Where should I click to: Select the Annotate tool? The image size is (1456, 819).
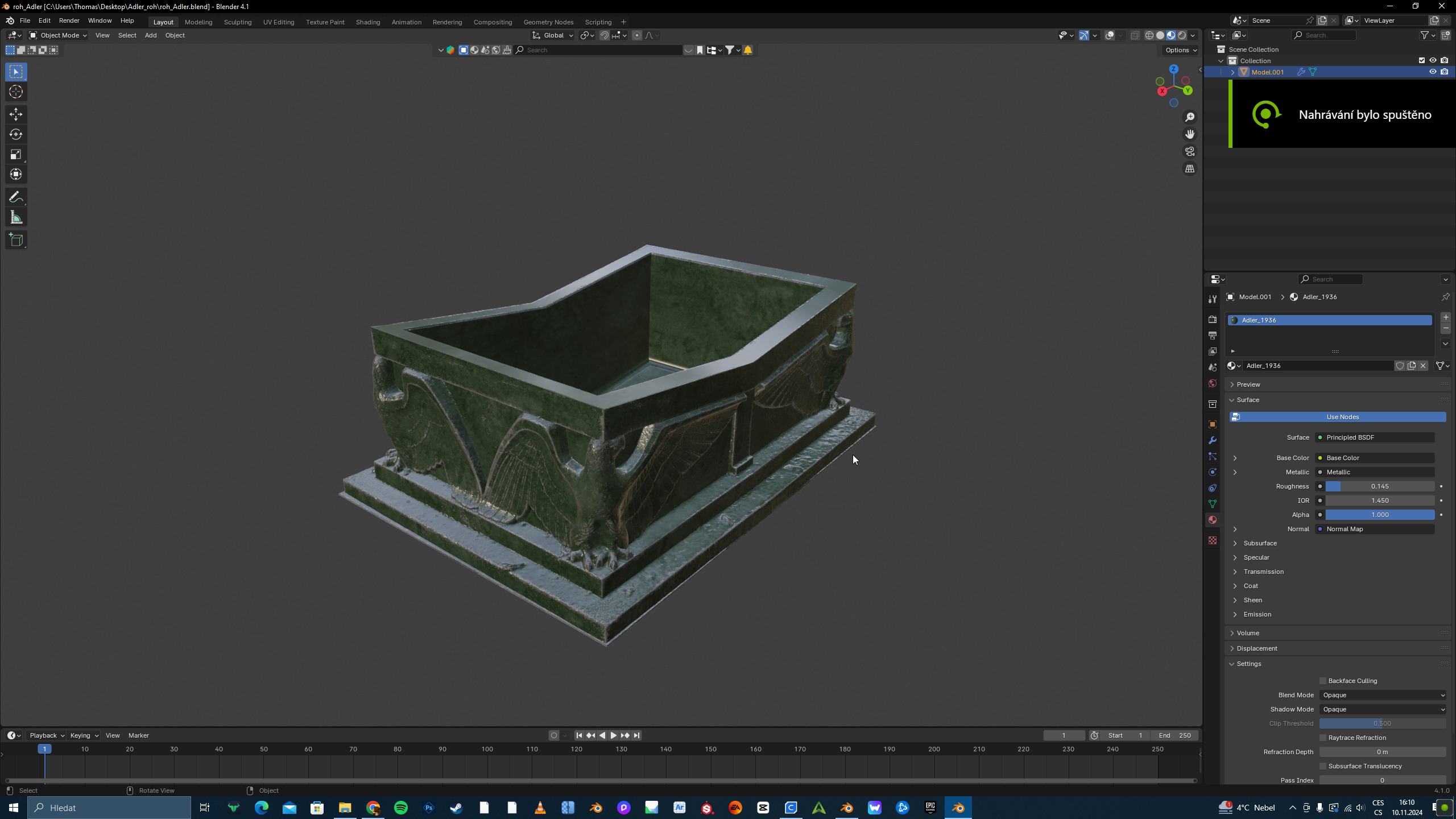click(x=16, y=197)
